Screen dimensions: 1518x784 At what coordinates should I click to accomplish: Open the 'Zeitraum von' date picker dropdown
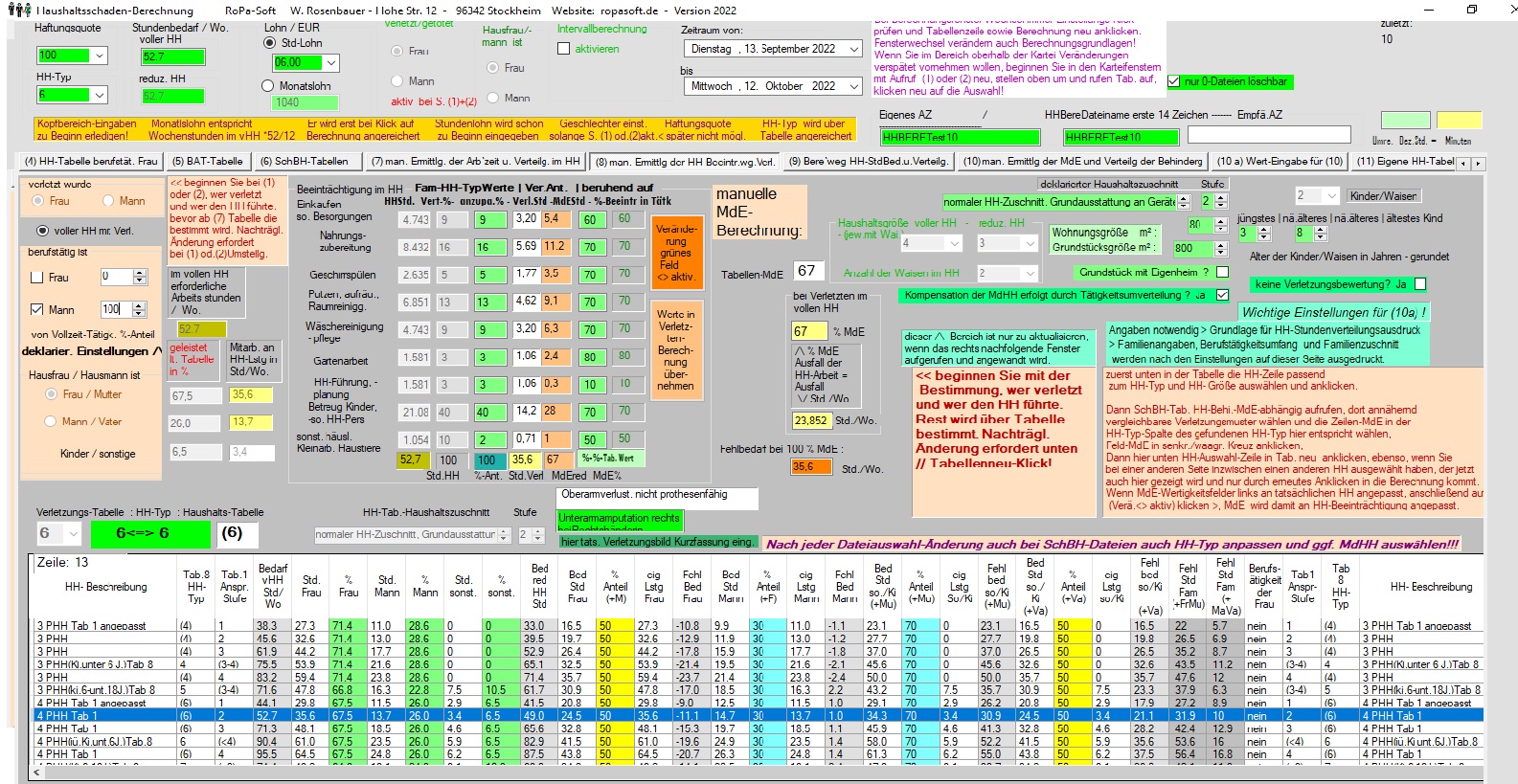[x=853, y=49]
